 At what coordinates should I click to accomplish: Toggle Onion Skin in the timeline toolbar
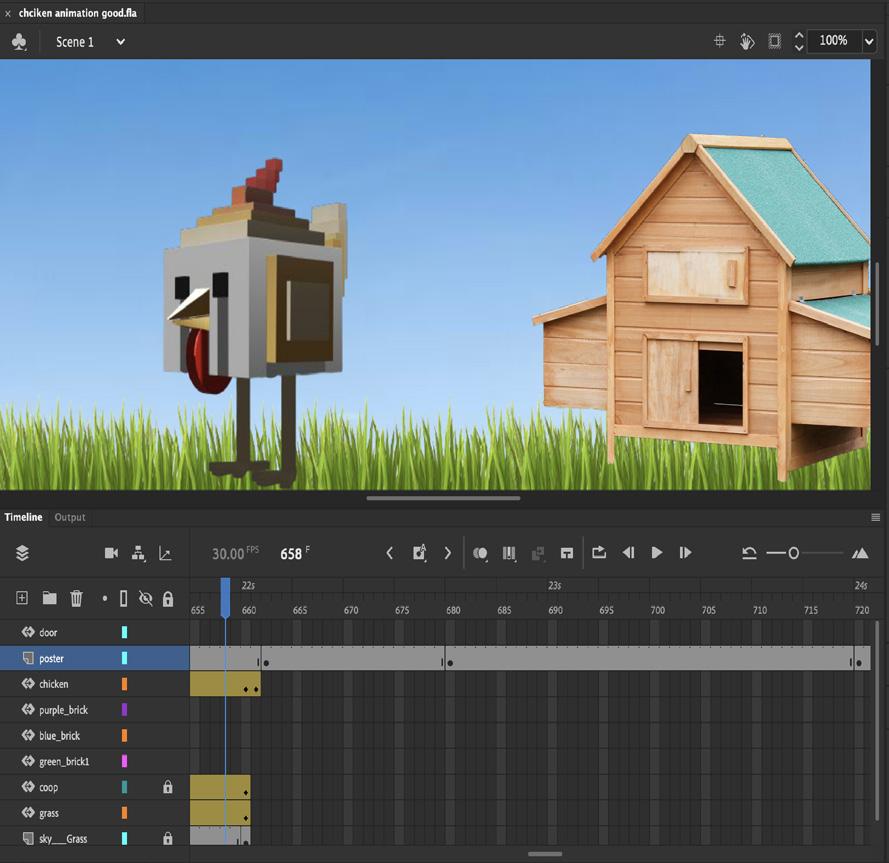coord(480,553)
